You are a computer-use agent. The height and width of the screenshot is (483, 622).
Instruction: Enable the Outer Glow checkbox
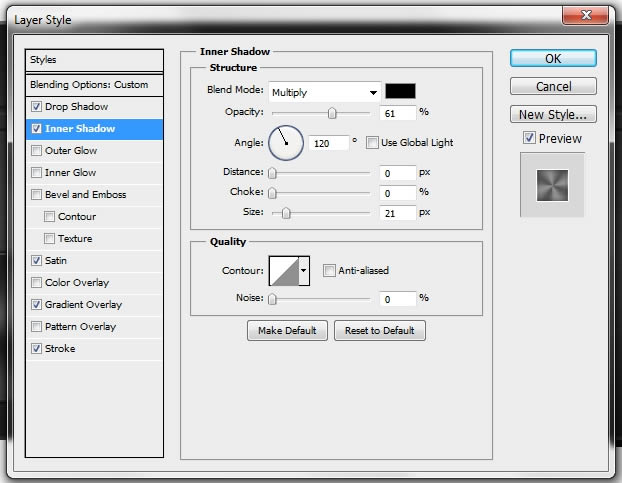(x=36, y=151)
